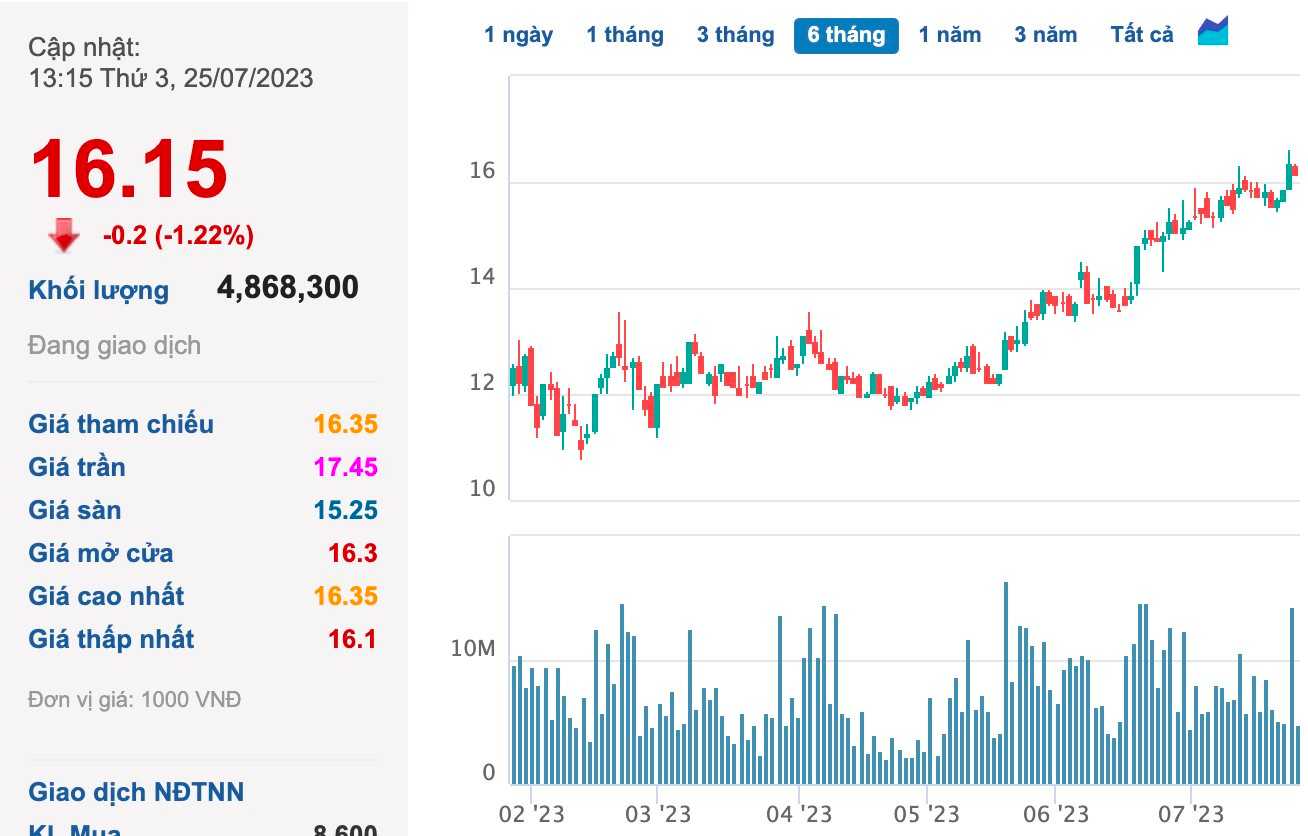Select lowest price value 16.1
Viewport: 1308px width, 836px height.
point(353,639)
